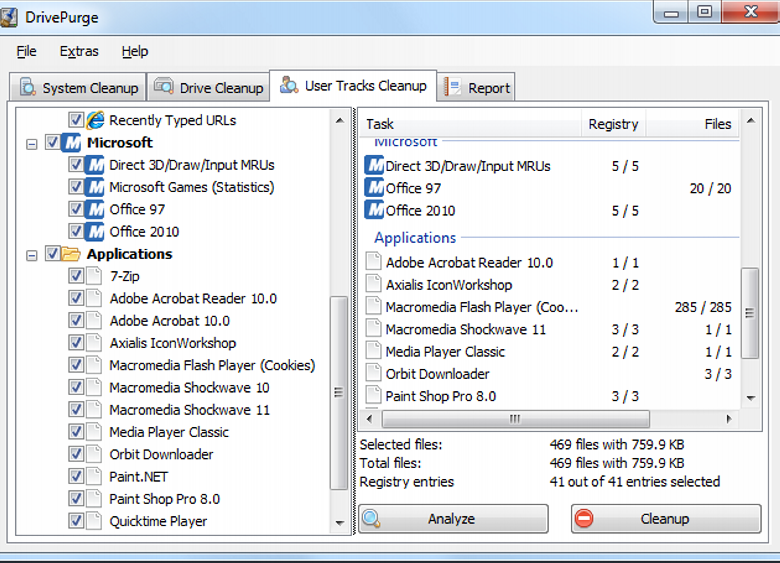Click the left tree scrollbar down arrow
Viewport: 780px width, 563px height.
341,525
